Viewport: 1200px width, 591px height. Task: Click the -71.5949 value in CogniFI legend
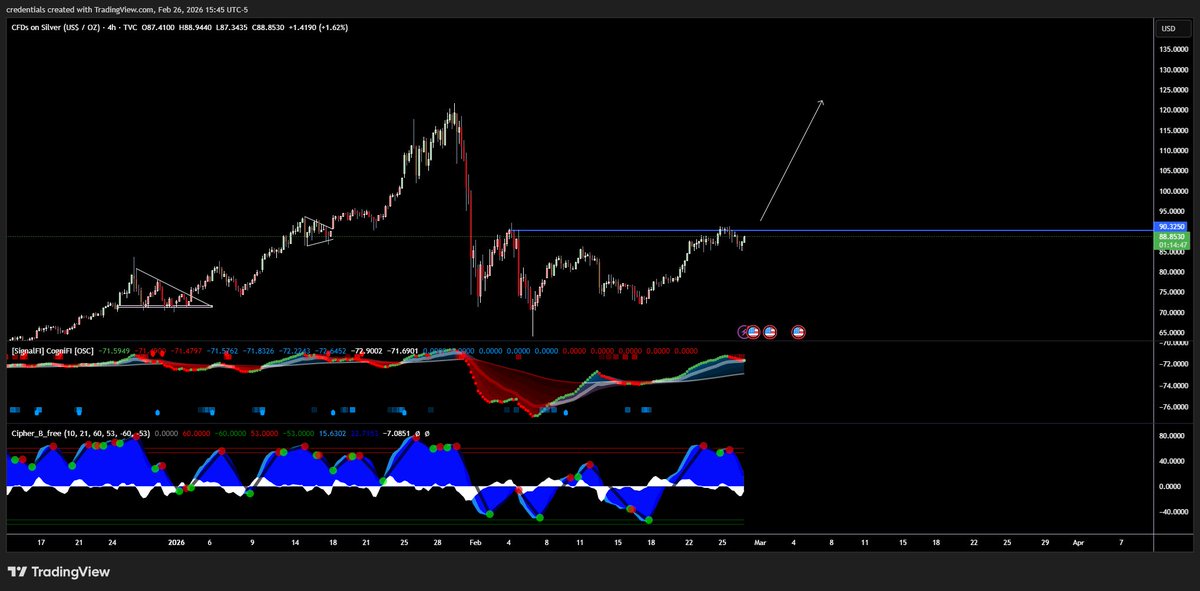coord(115,351)
